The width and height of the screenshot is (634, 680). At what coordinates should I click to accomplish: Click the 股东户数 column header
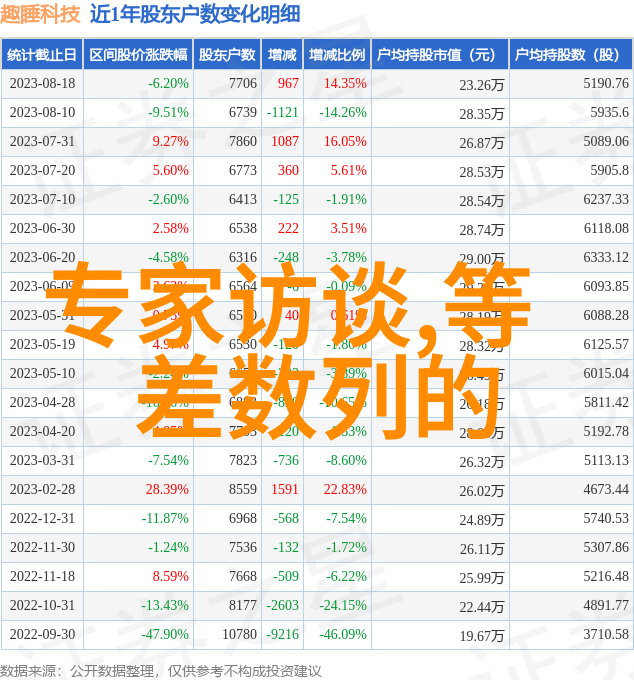[227, 55]
